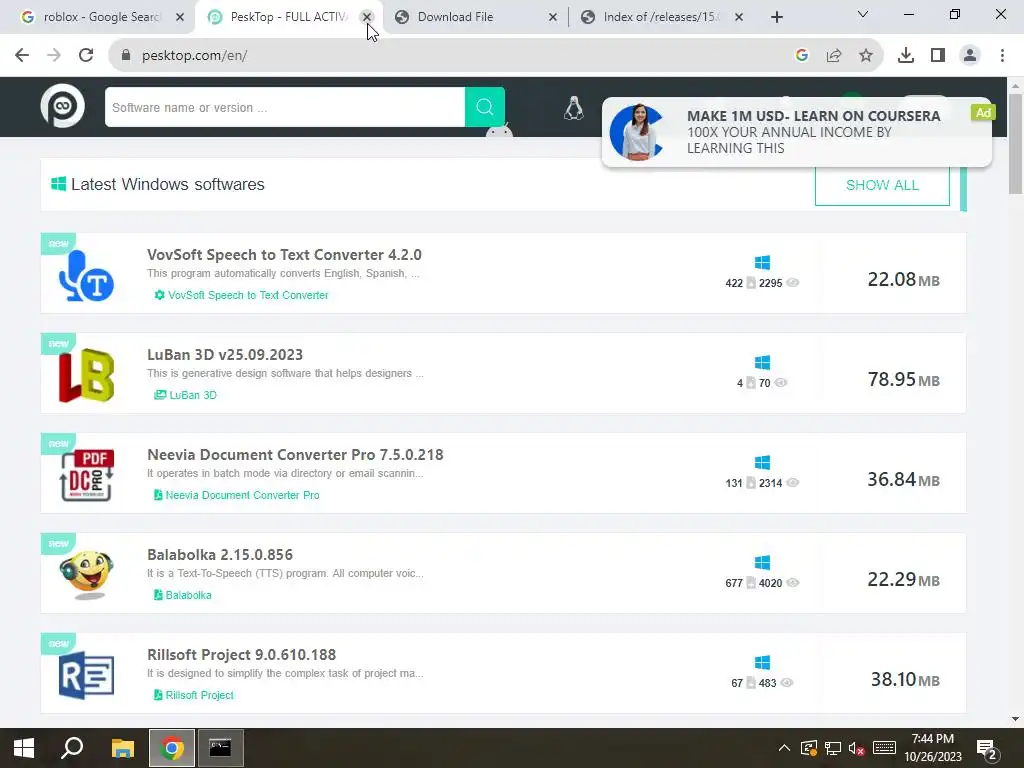
Task: Switch to the Index of /releases tab
Action: click(x=660, y=17)
